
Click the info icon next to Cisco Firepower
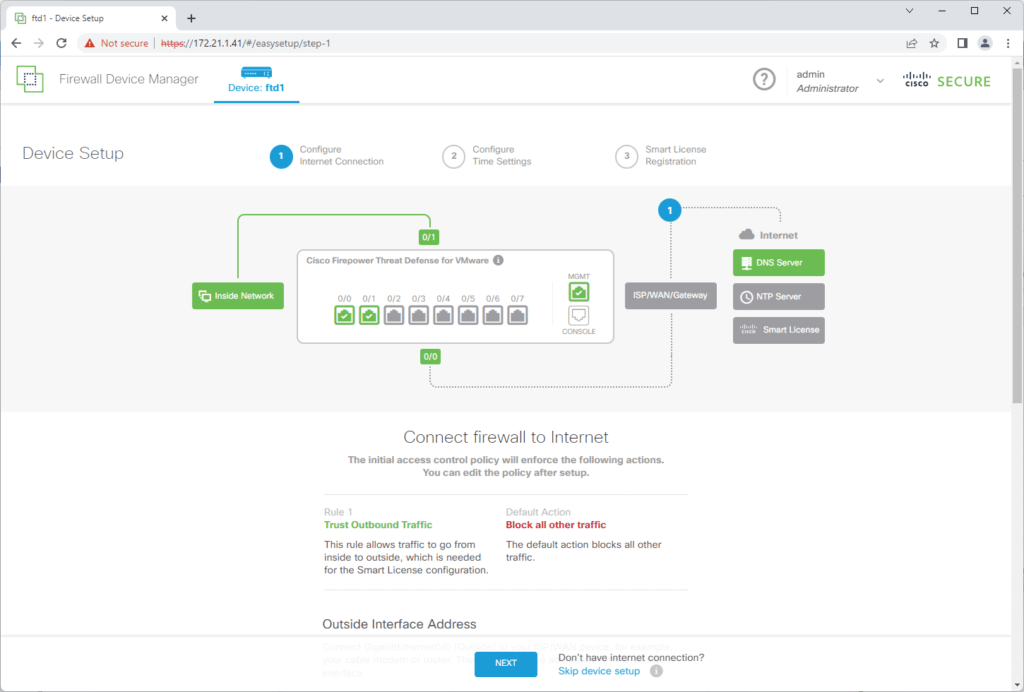[498, 260]
